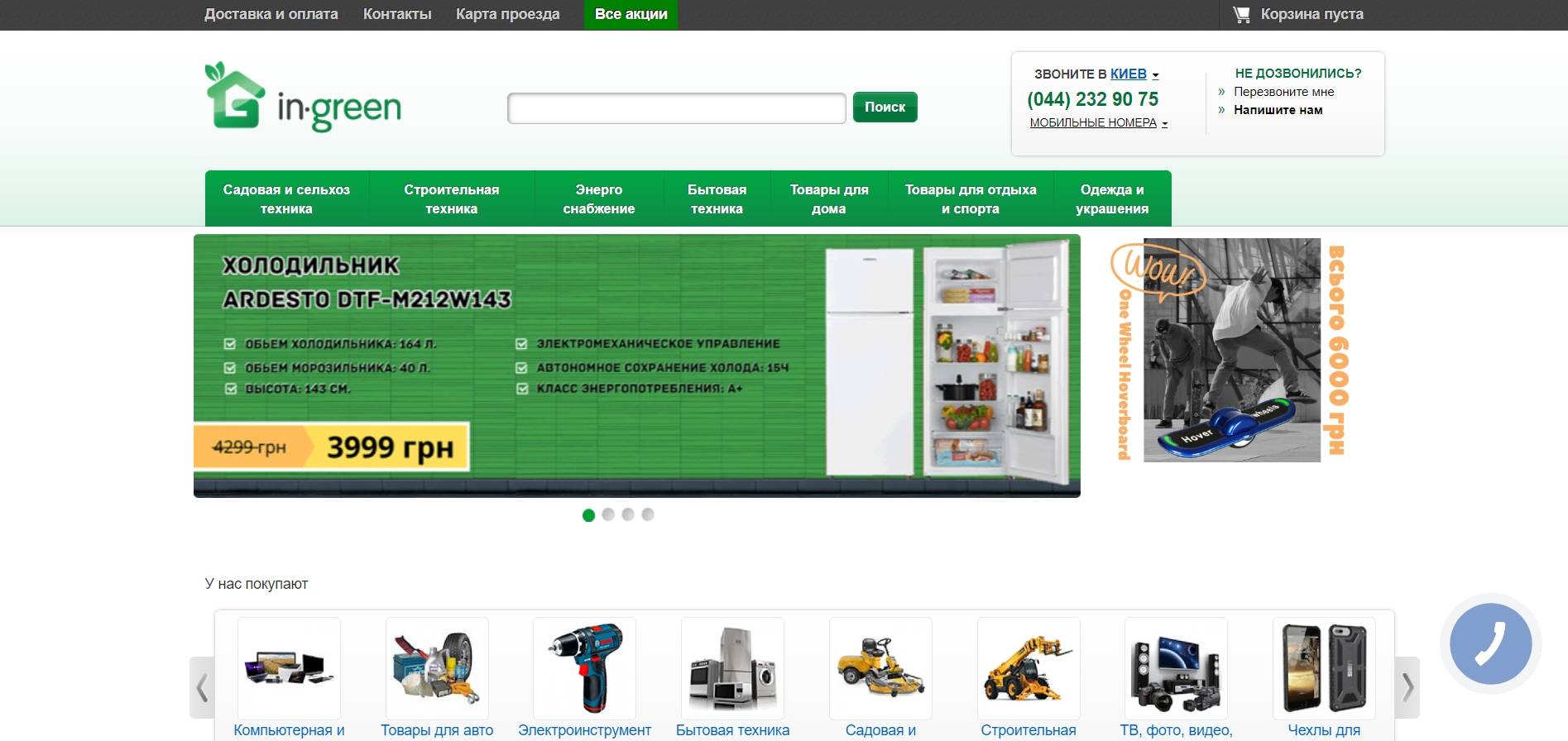
Task: Switch to second banner slide dot
Action: point(608,514)
